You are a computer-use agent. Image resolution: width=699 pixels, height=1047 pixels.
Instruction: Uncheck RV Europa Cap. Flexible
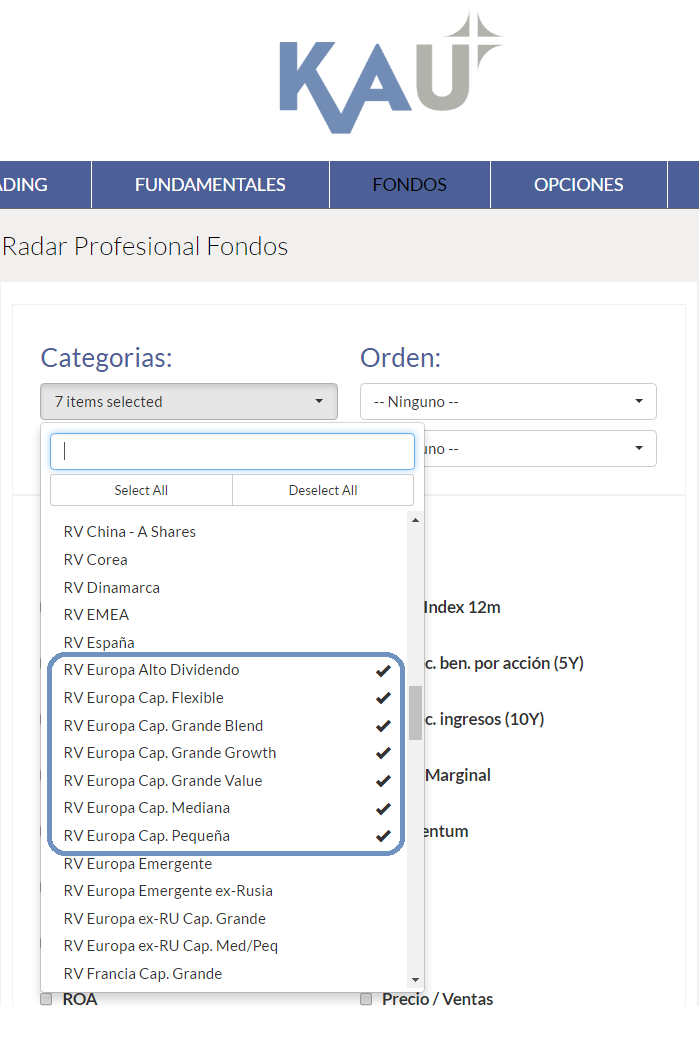coord(224,698)
